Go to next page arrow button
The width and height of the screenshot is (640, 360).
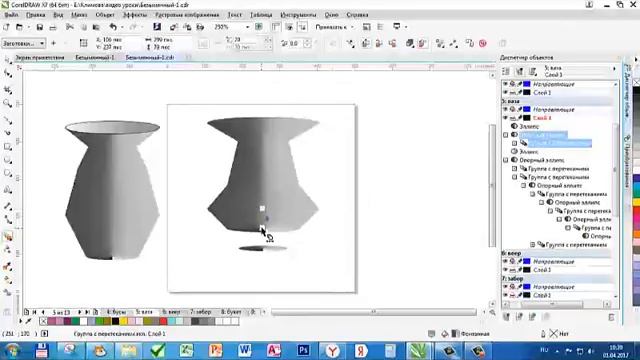click(x=80, y=312)
